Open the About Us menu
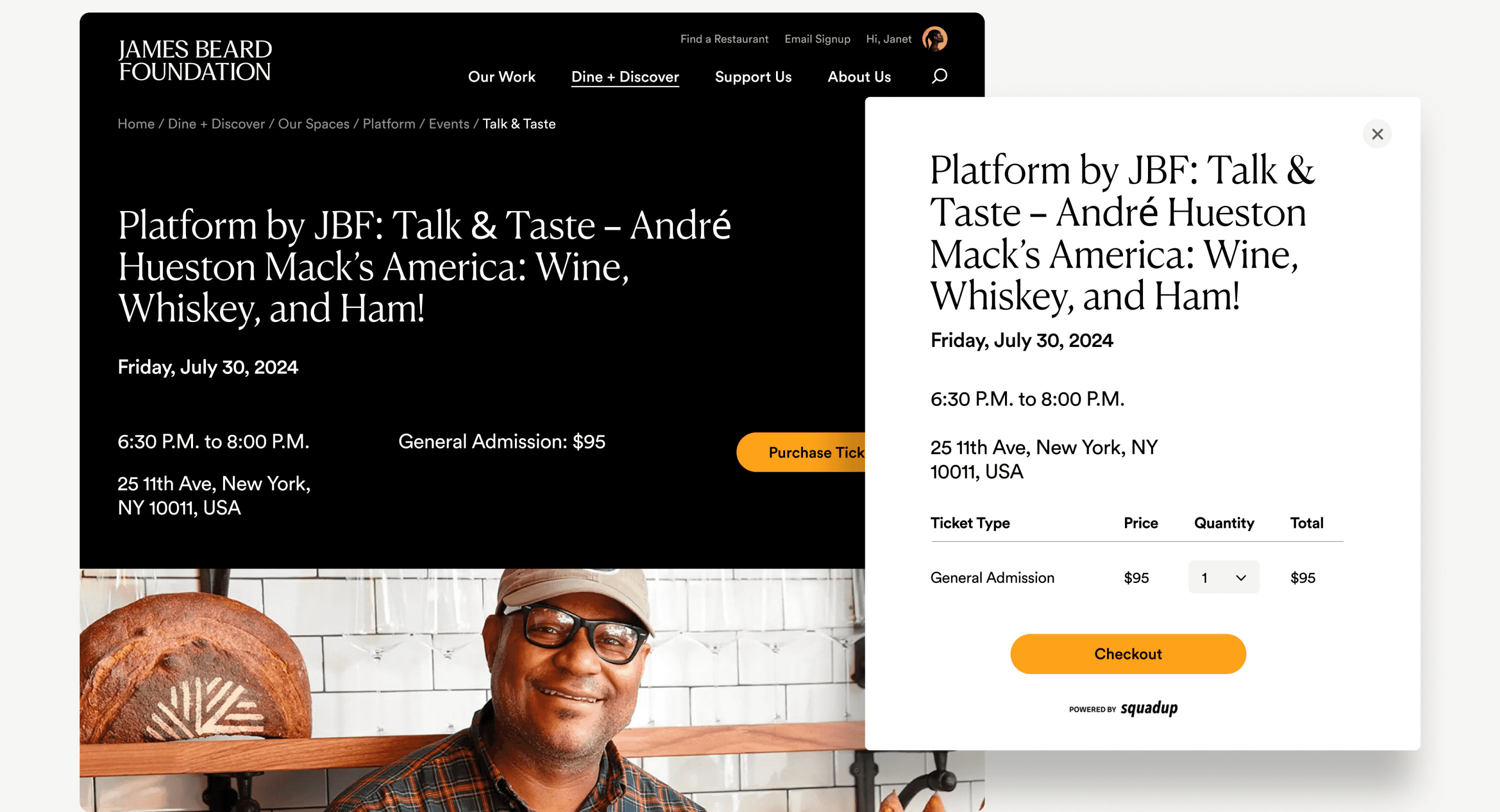Viewport: 1500px width, 812px height. click(x=859, y=77)
